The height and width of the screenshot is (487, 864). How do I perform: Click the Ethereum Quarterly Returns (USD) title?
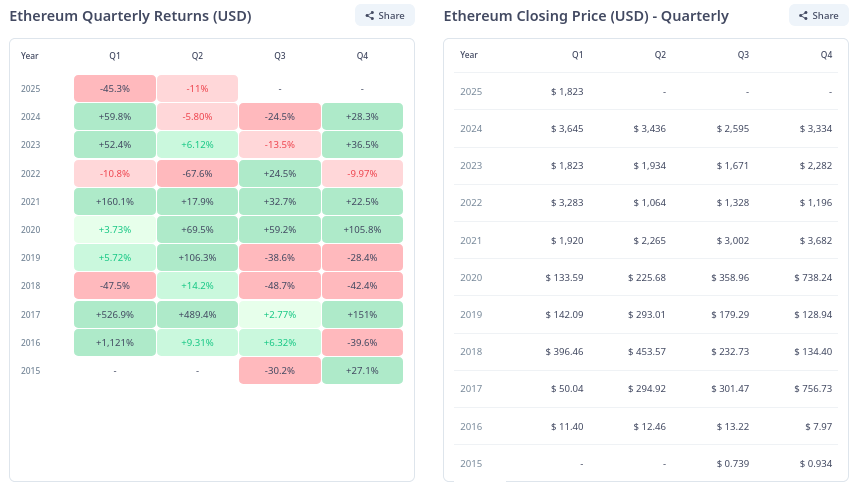pos(130,16)
